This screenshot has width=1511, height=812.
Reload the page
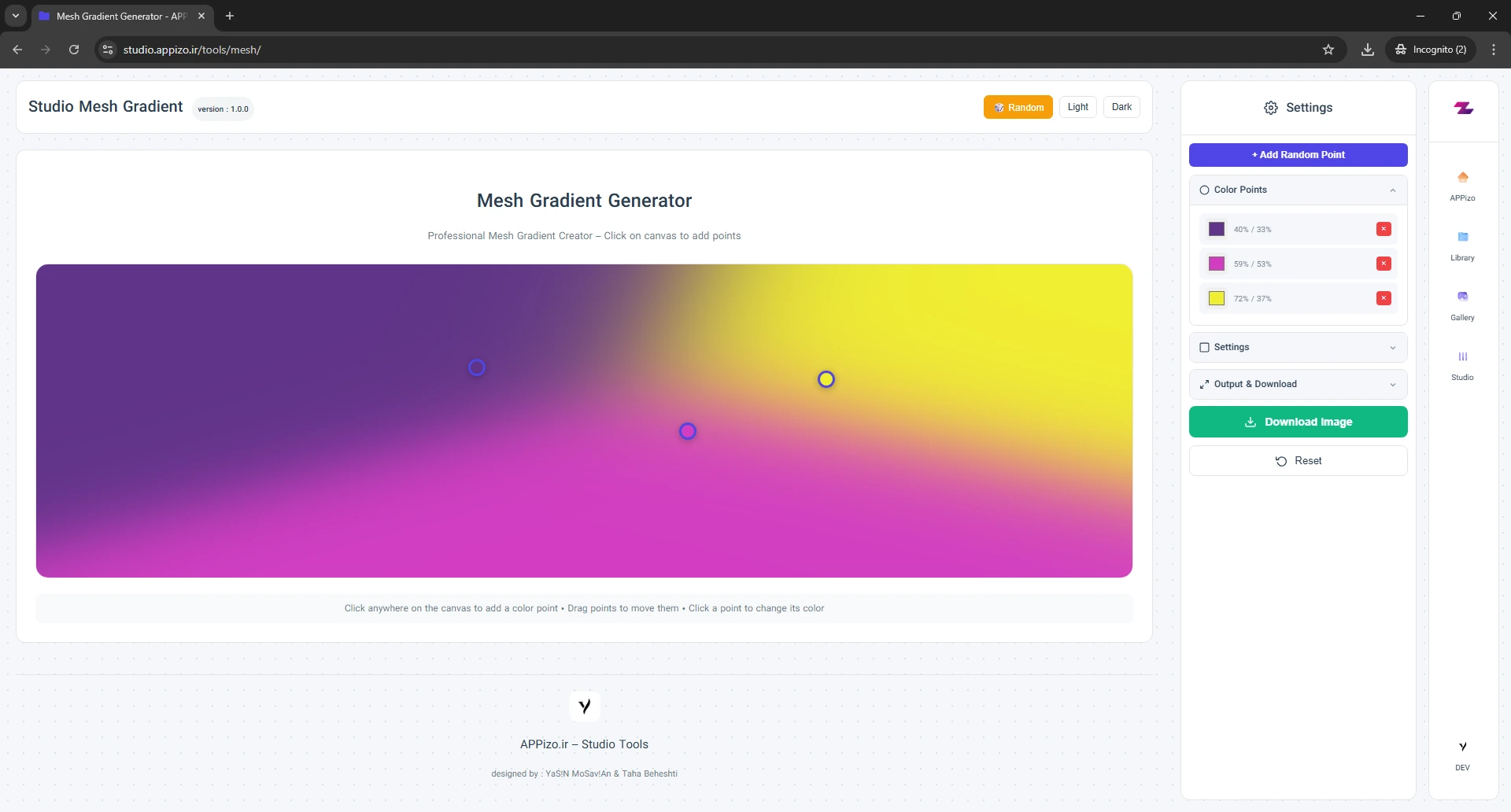[x=74, y=50]
